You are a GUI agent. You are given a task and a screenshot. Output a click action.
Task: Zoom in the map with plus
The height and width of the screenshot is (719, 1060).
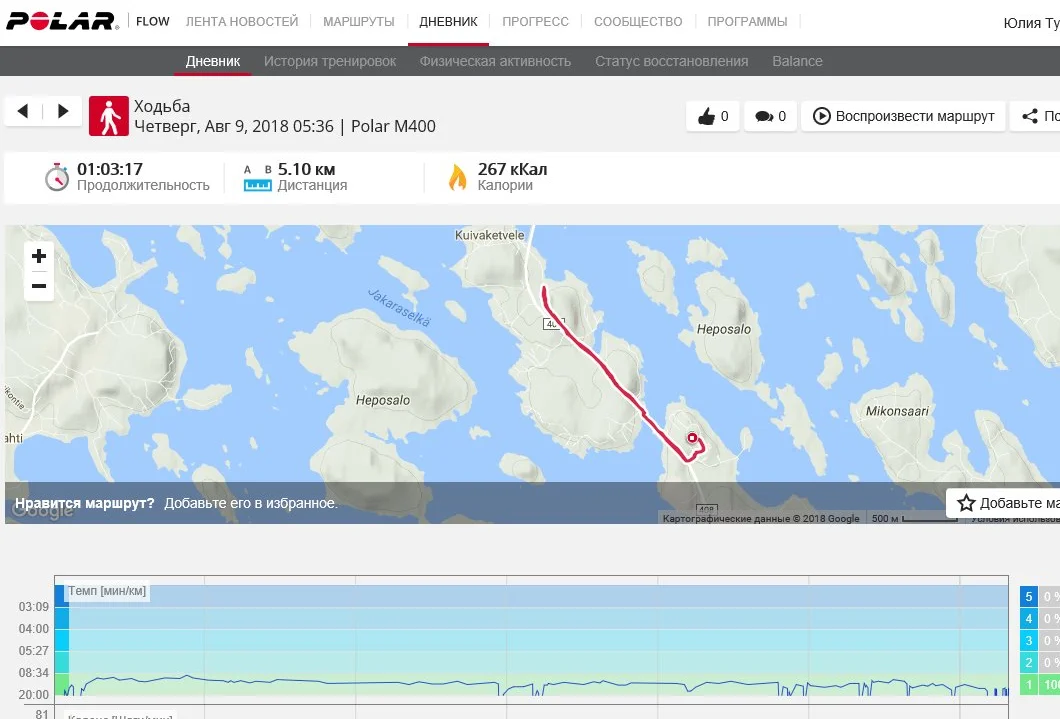(x=39, y=256)
